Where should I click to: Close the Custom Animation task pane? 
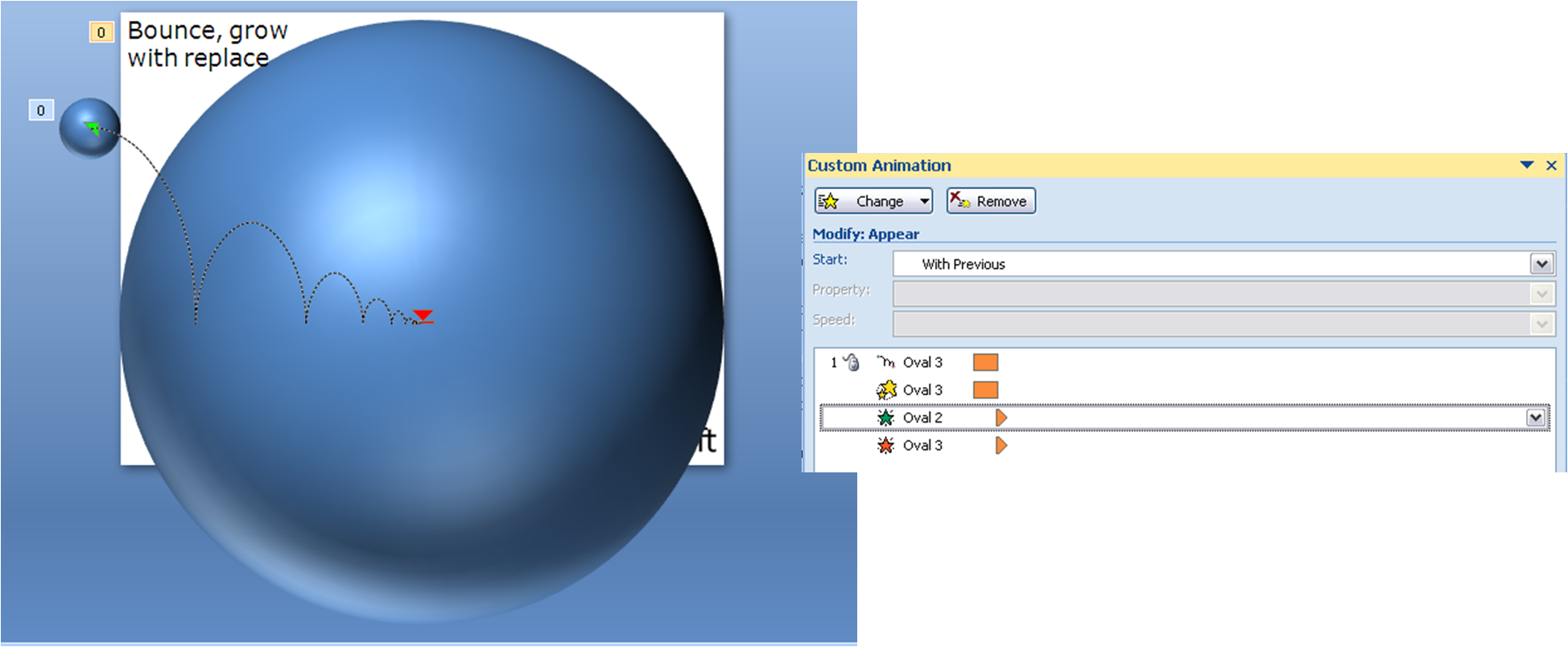[x=1551, y=165]
